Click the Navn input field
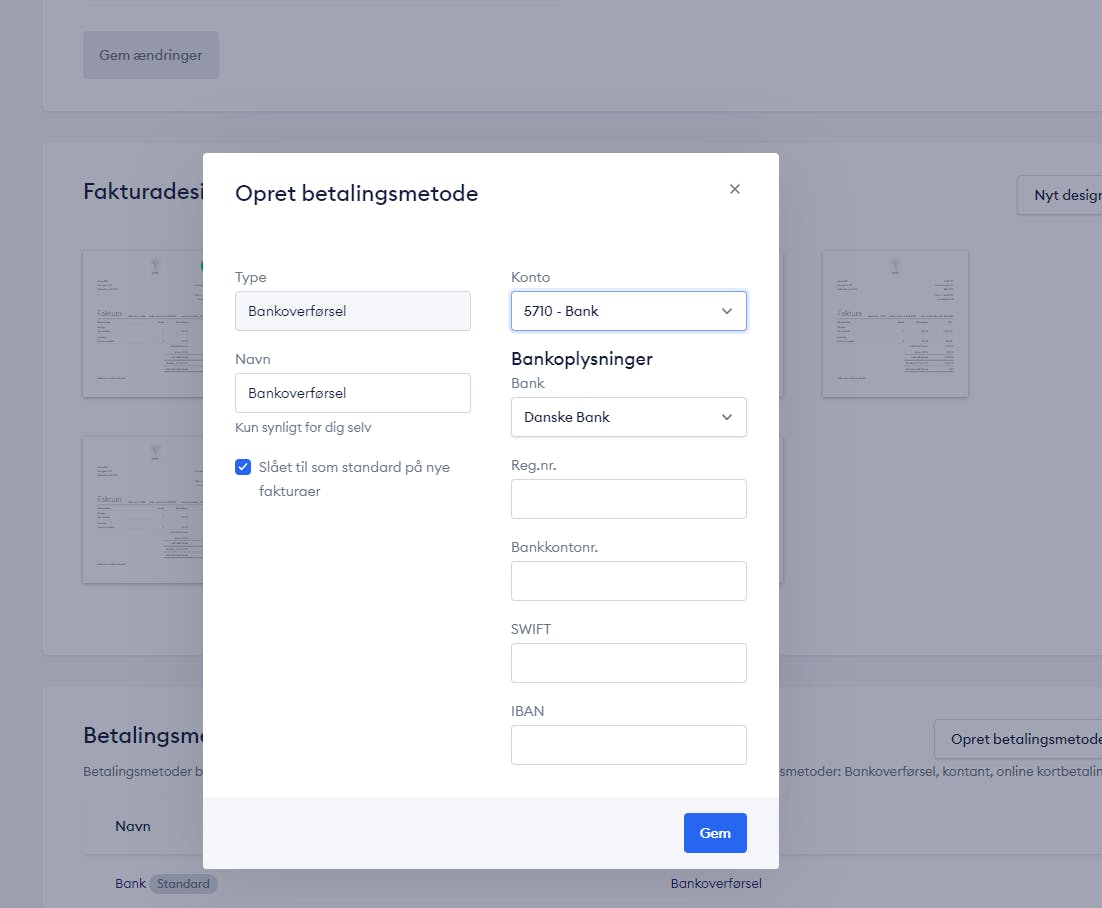Screen dimensions: 1102x908 [x=353, y=393]
